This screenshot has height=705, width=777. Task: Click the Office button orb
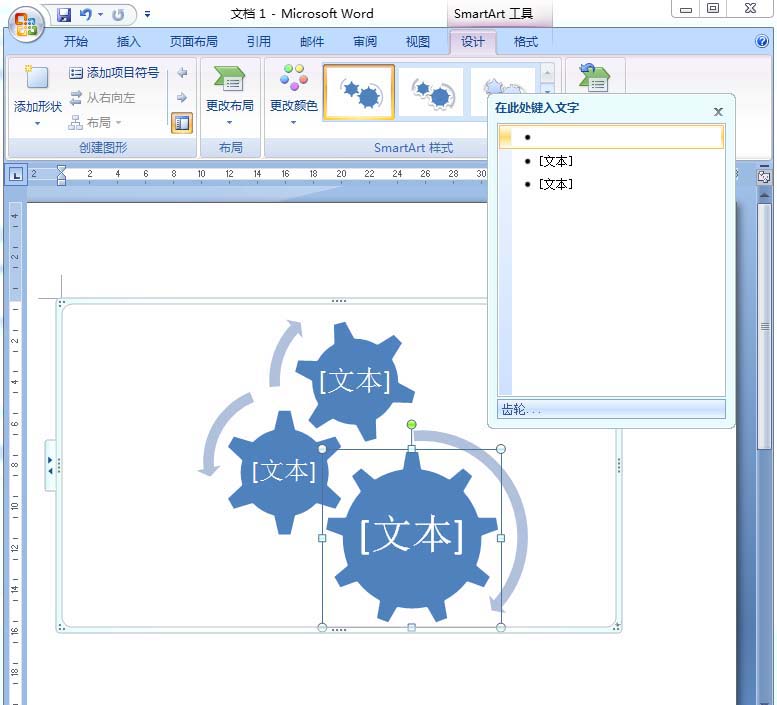(x=26, y=24)
